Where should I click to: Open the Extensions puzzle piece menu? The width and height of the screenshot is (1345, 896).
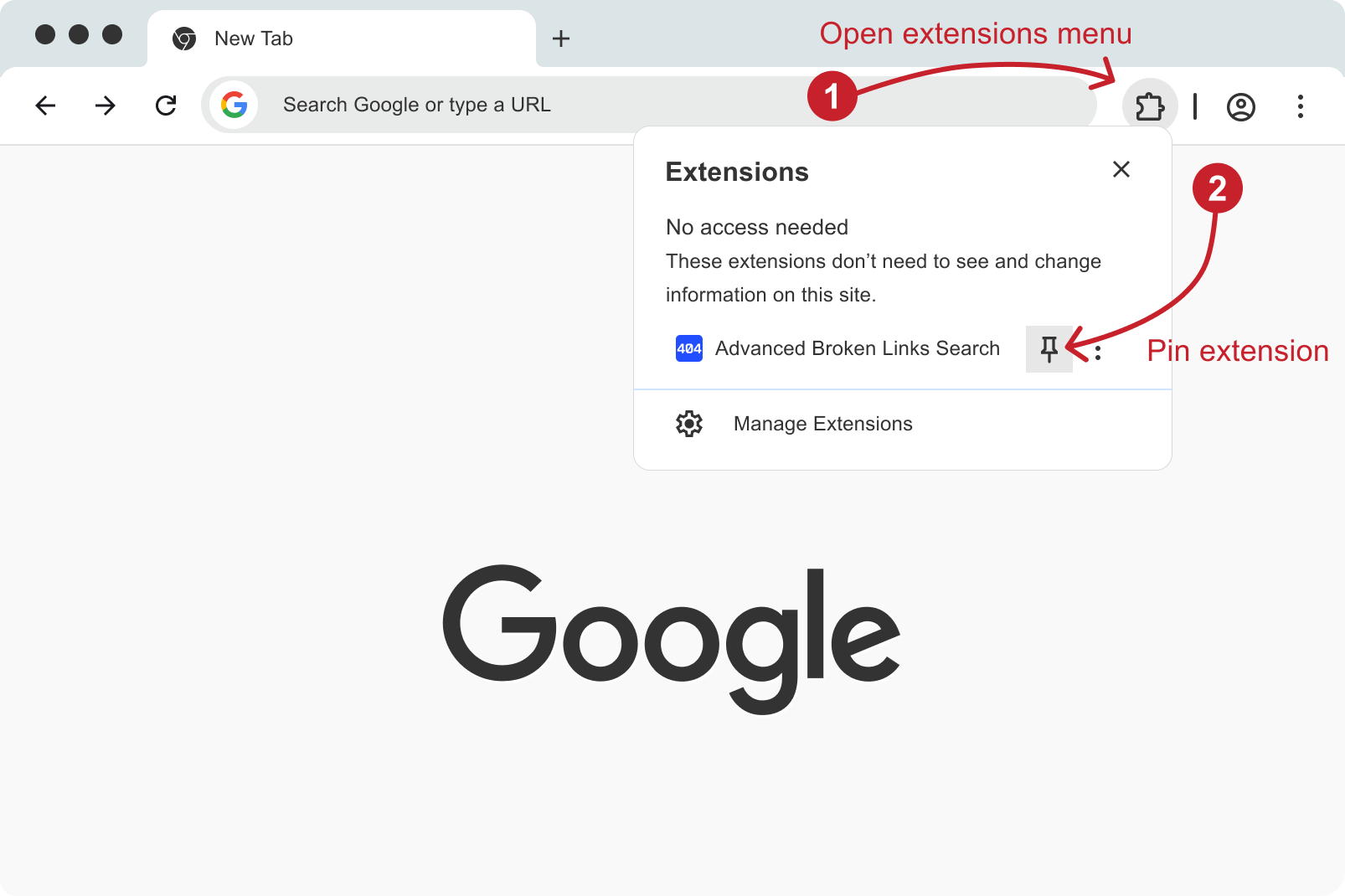coord(1151,106)
